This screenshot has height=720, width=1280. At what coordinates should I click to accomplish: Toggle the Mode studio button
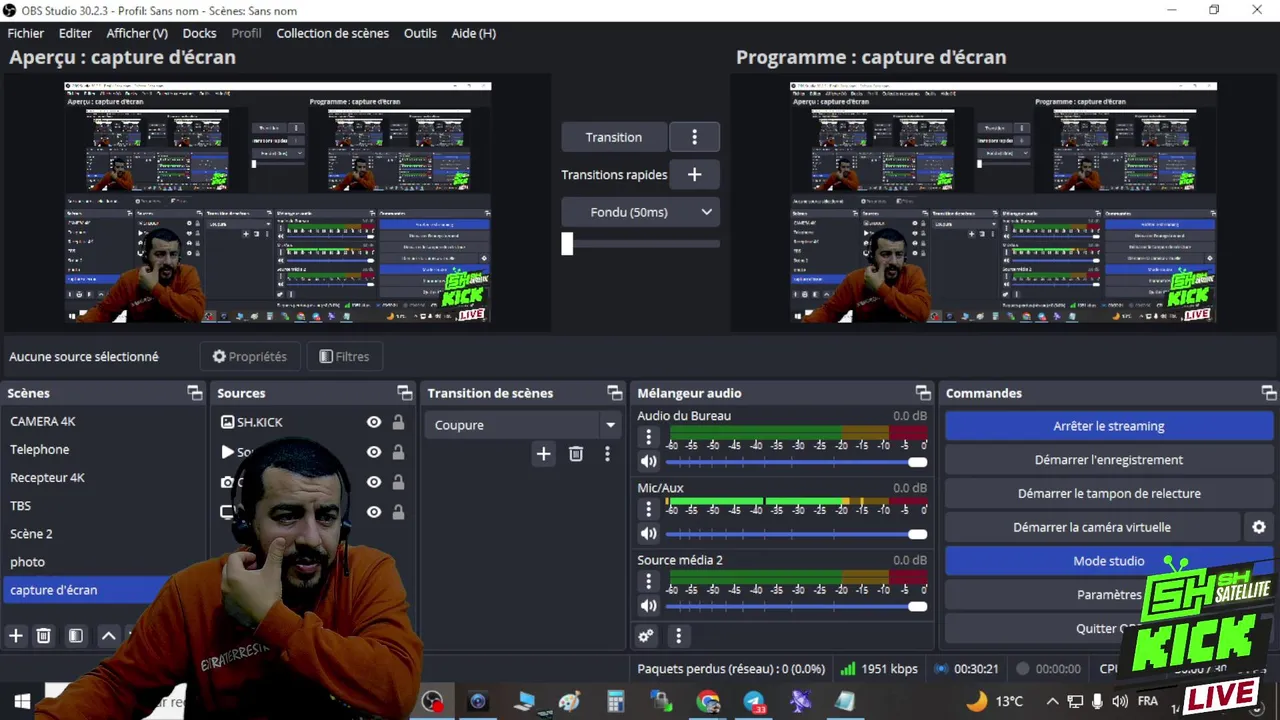[1108, 561]
